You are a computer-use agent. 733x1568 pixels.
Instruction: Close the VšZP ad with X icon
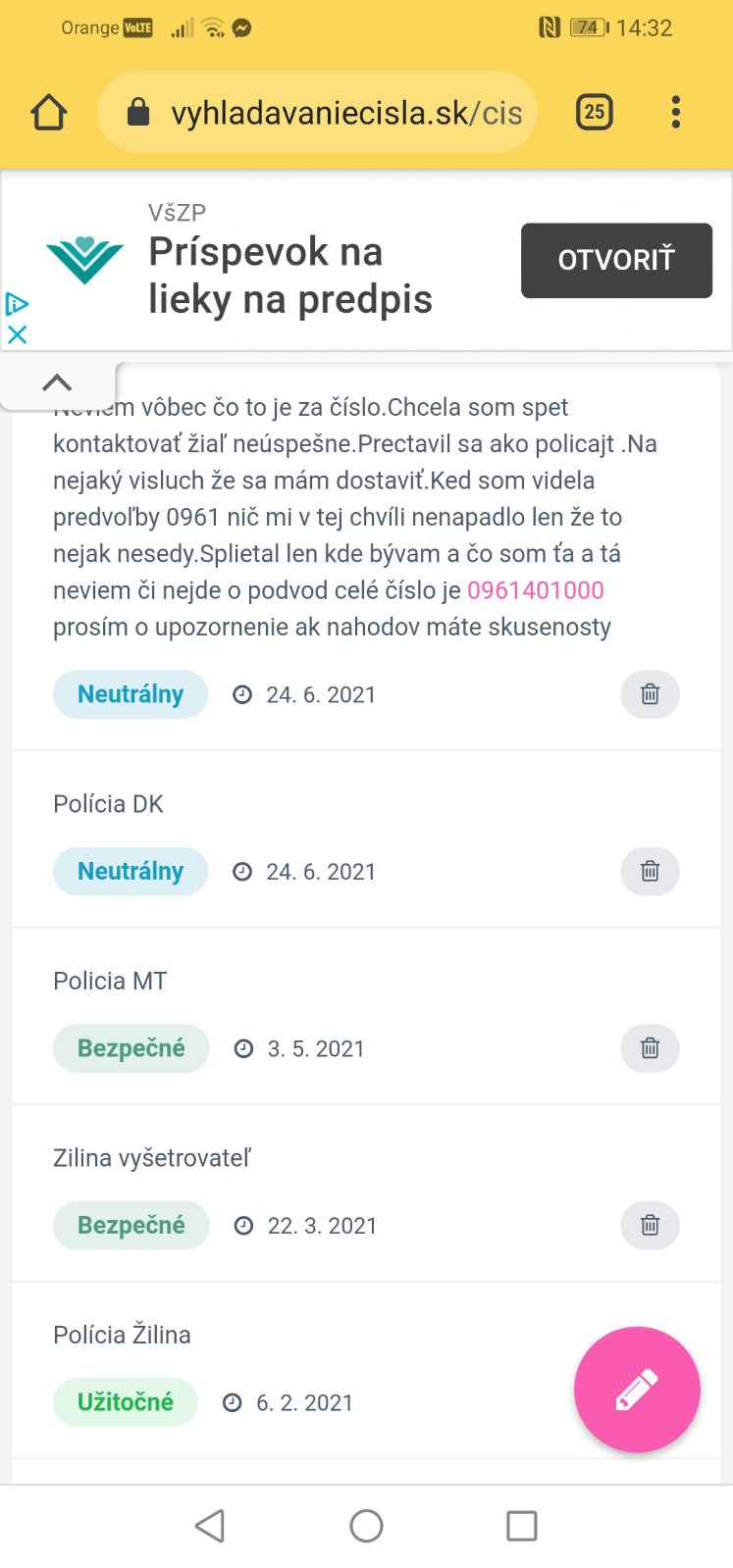coord(17,334)
